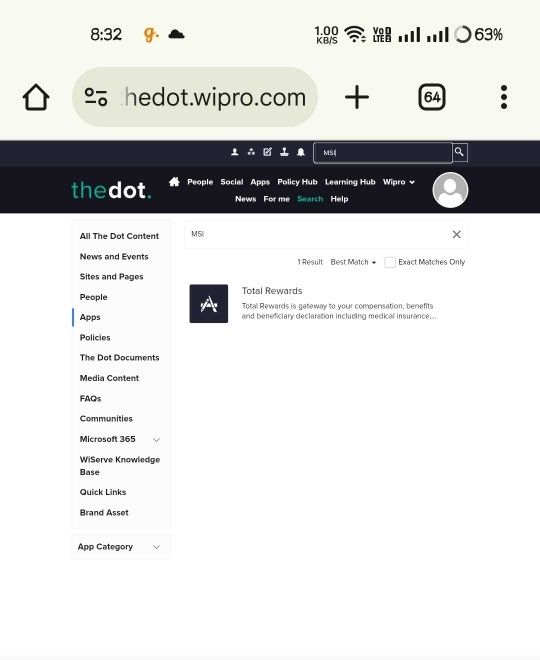Image resolution: width=540 pixels, height=660 pixels.
Task: Open the user profile avatar
Action: pos(450,190)
